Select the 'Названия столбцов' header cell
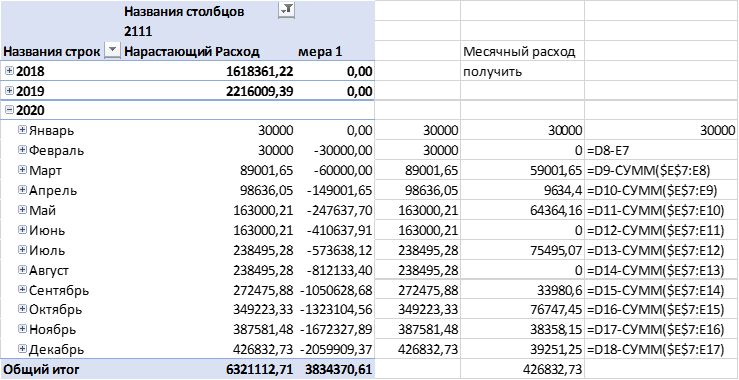The image size is (739, 380). click(184, 12)
